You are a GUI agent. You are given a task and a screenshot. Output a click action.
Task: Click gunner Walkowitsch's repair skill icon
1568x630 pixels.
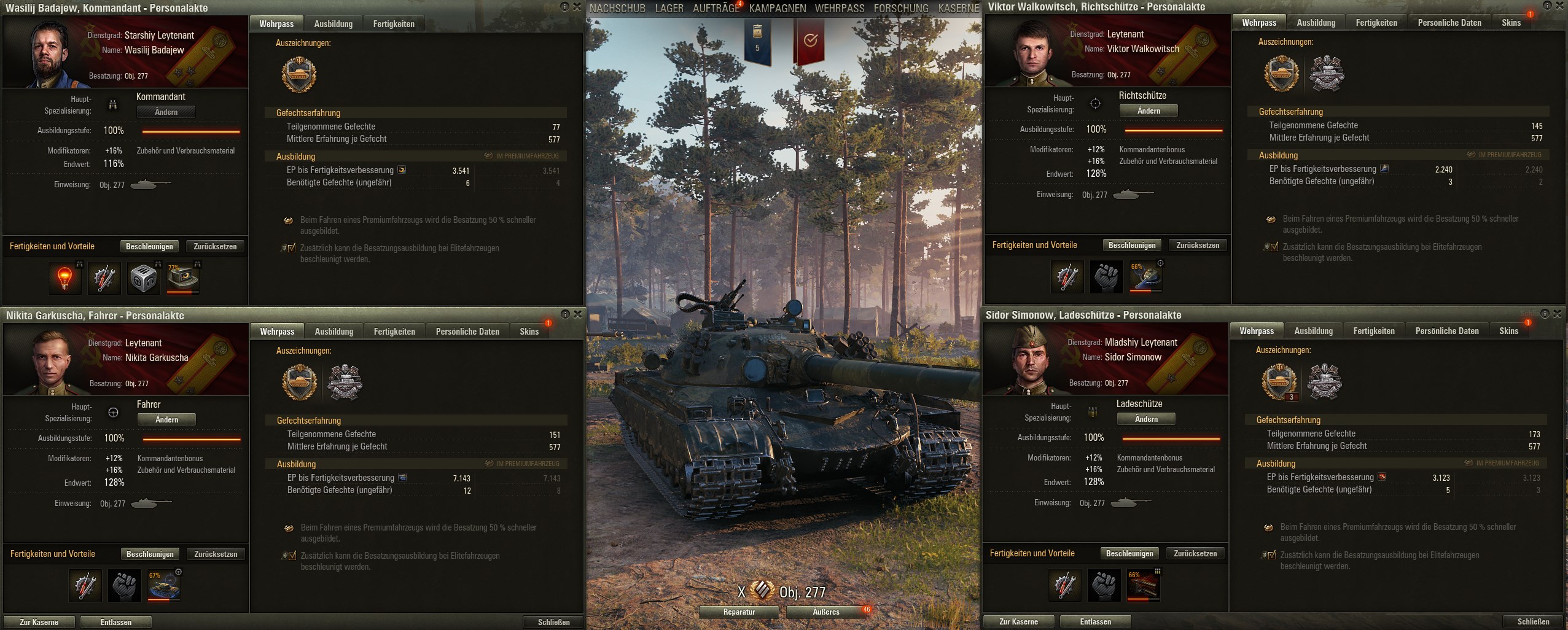pyautogui.click(x=1067, y=277)
